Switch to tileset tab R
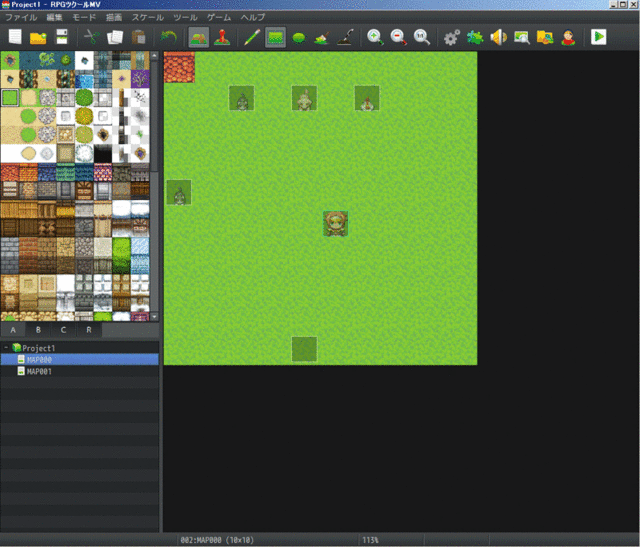640x547 pixels. pyautogui.click(x=89, y=330)
